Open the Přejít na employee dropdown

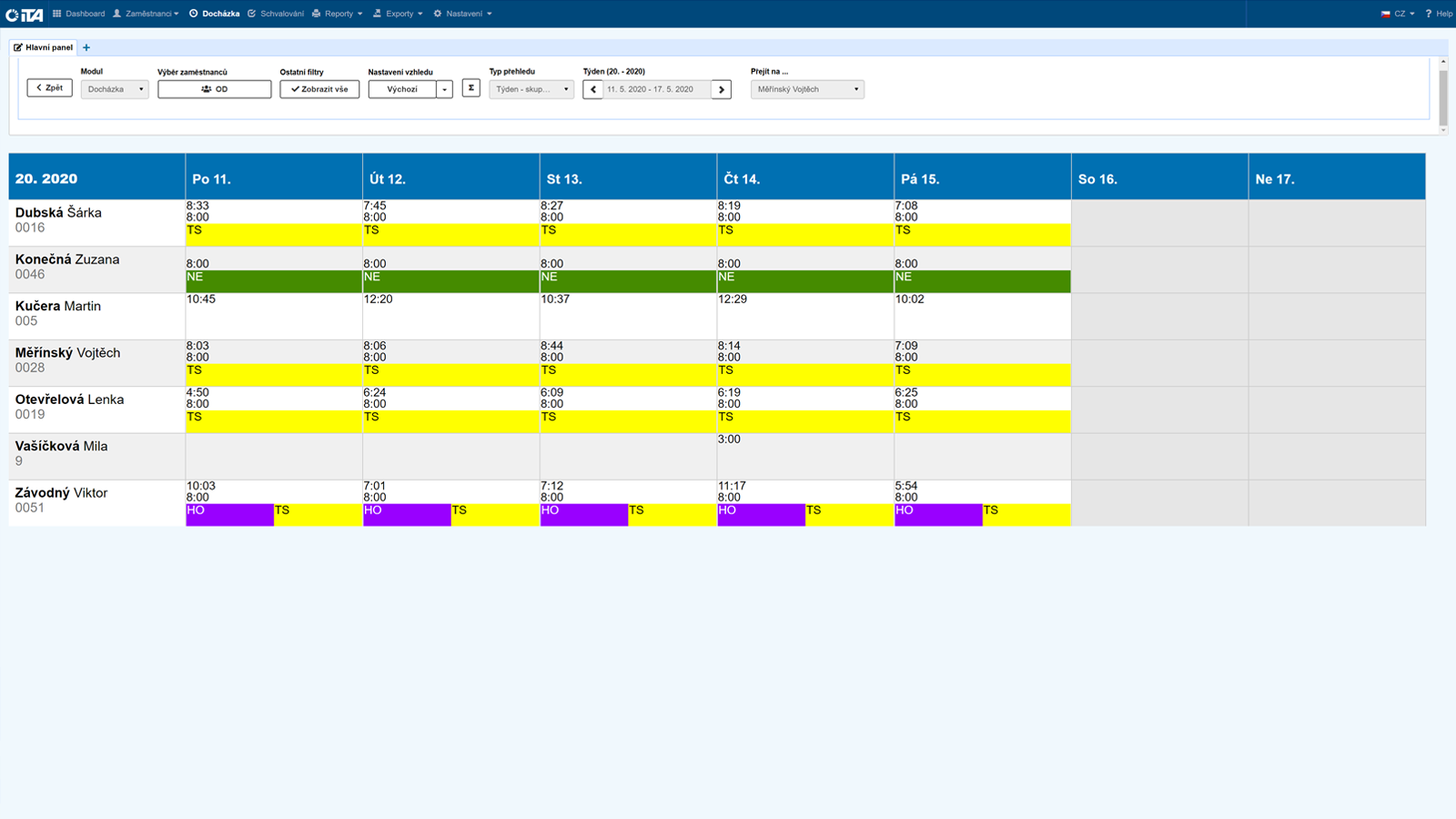807,89
